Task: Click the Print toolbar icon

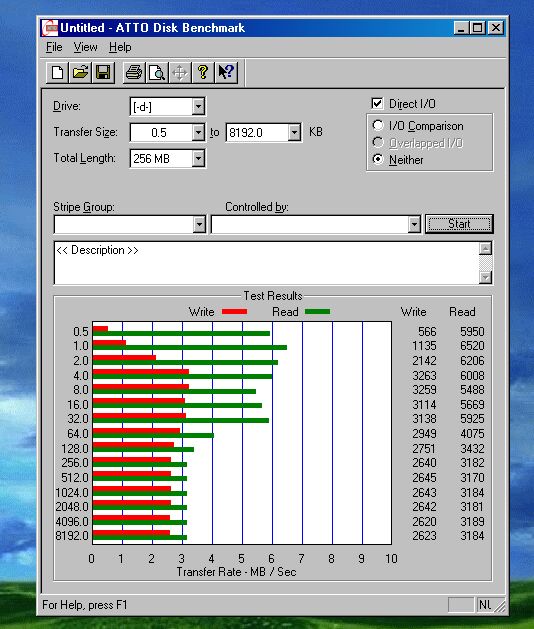Action: pos(134,73)
